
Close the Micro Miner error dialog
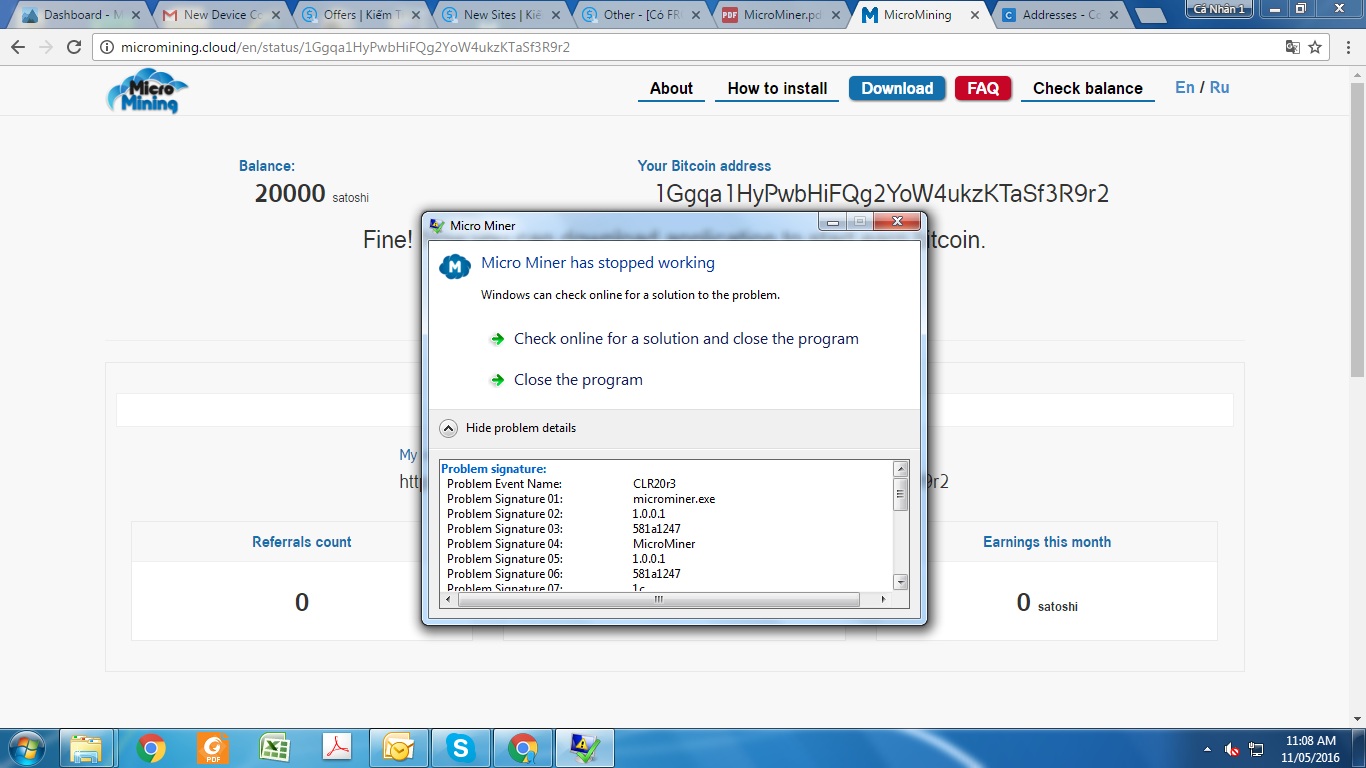pos(896,222)
